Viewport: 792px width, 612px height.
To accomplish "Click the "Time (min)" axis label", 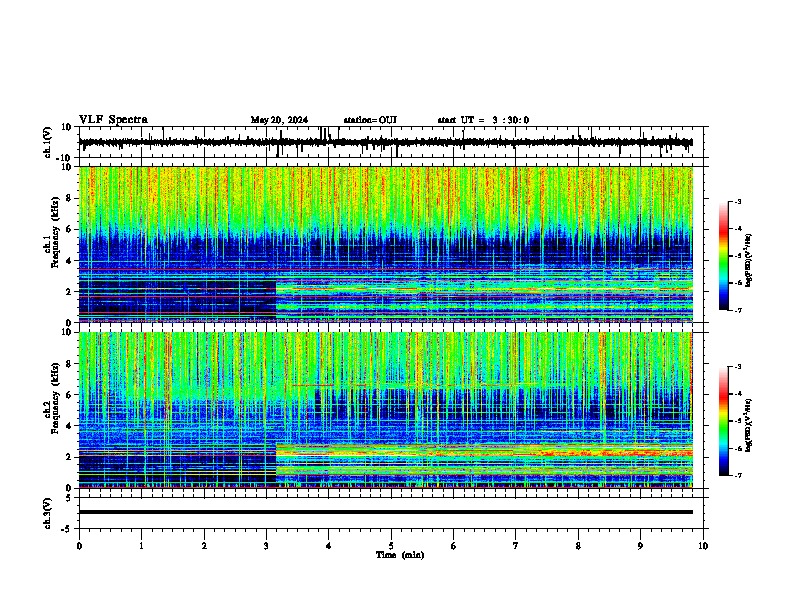I will [x=400, y=555].
